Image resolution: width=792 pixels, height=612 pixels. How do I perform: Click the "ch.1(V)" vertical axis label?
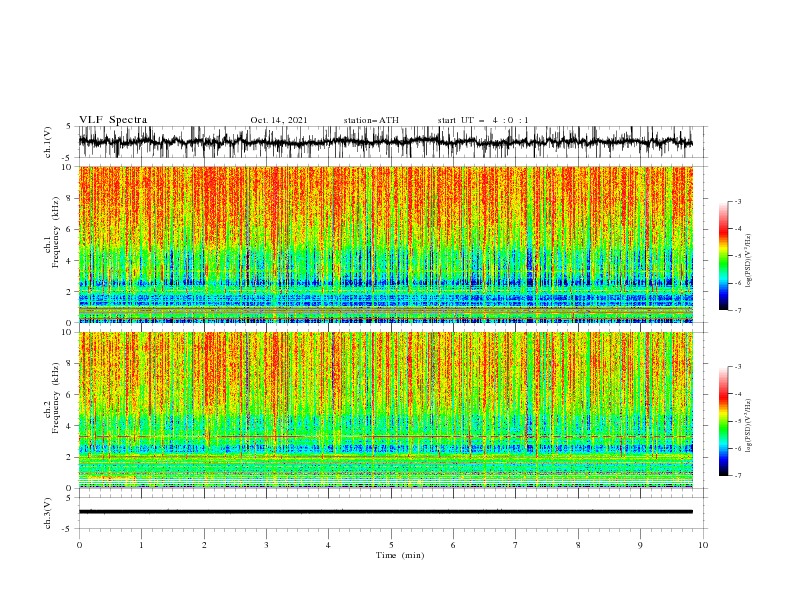point(48,142)
